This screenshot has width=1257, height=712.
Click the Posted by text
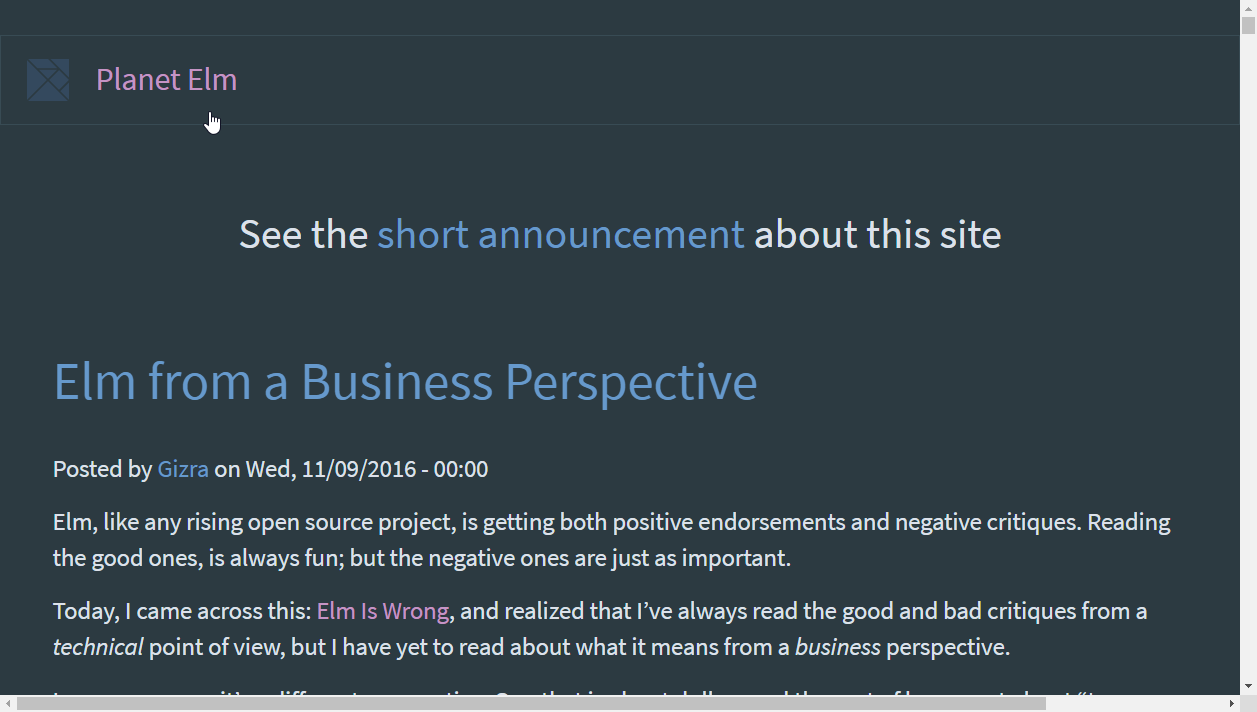tap(102, 469)
